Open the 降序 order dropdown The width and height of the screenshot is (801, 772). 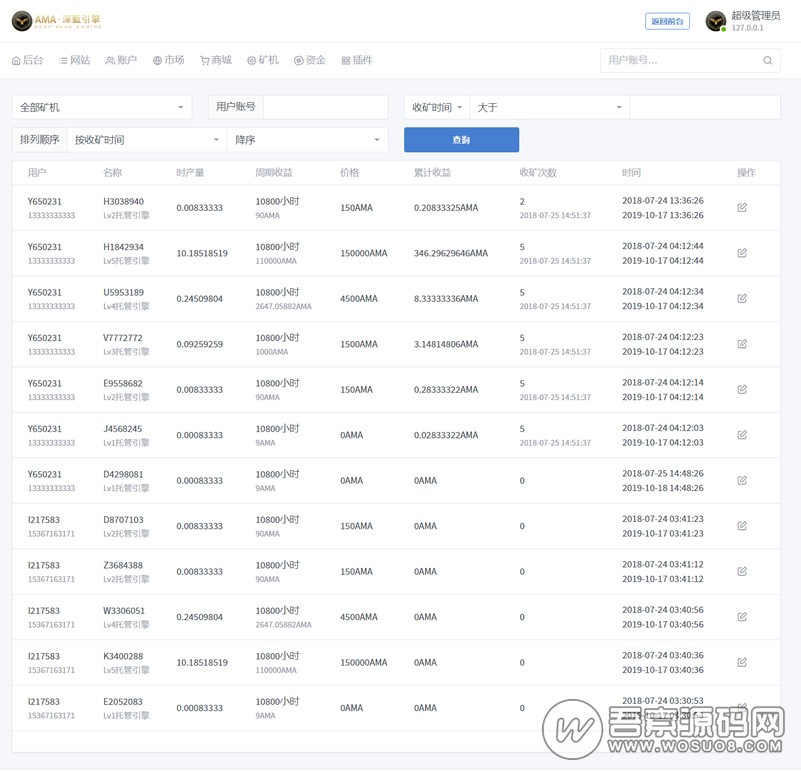tap(310, 140)
